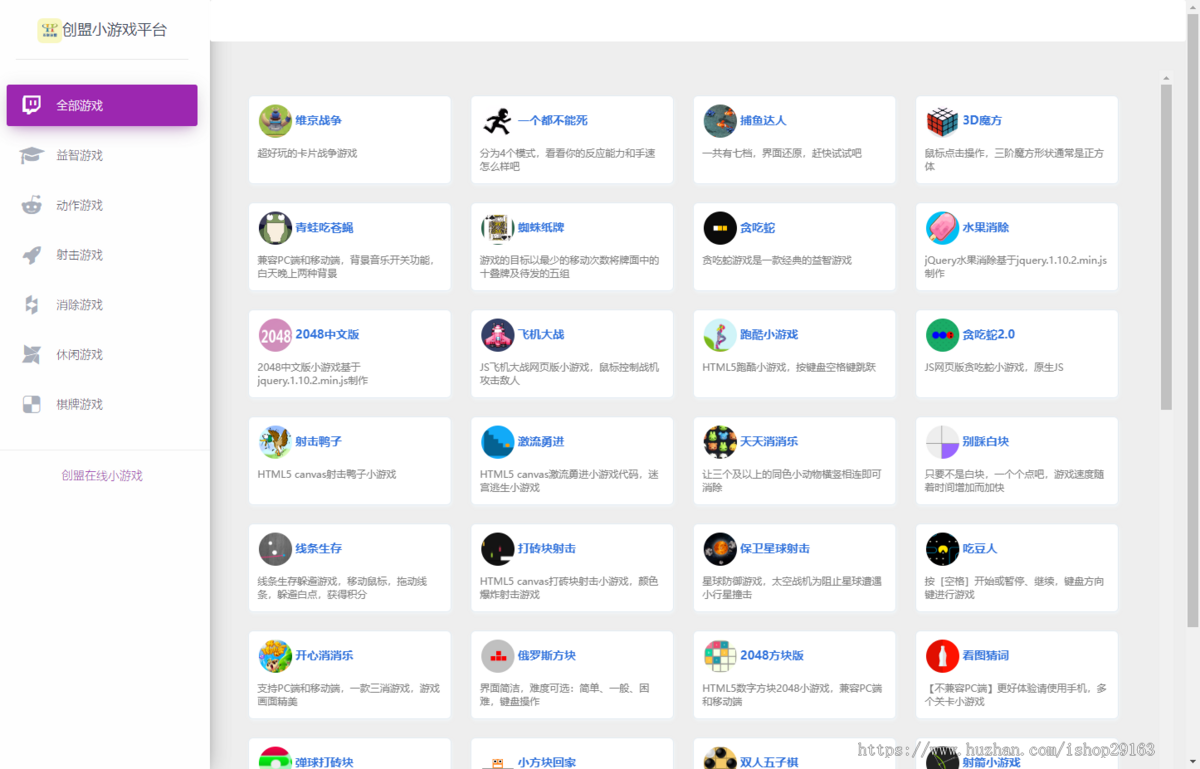Click the description 超好玩的卡片战争游戏
This screenshot has height=769, width=1200.
(x=307, y=154)
